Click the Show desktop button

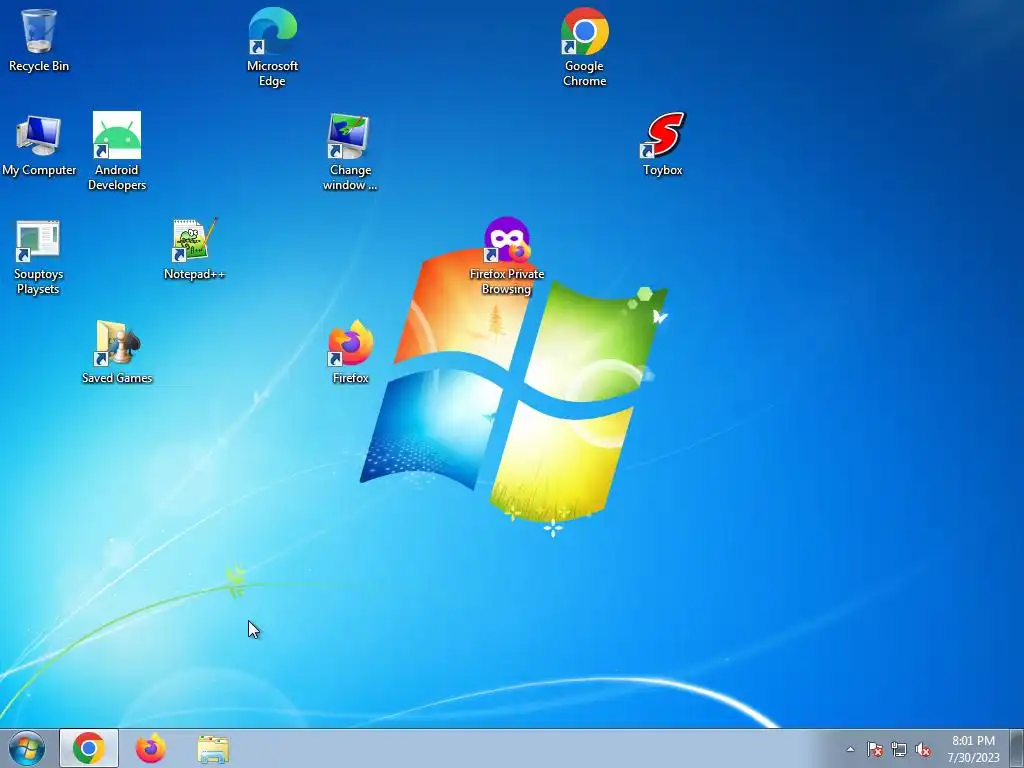(1017, 748)
